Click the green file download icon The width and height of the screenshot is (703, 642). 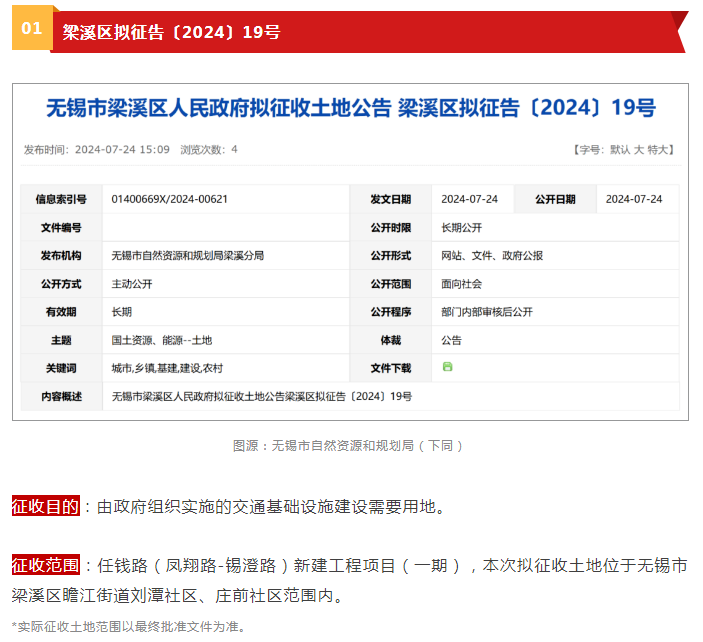(447, 367)
